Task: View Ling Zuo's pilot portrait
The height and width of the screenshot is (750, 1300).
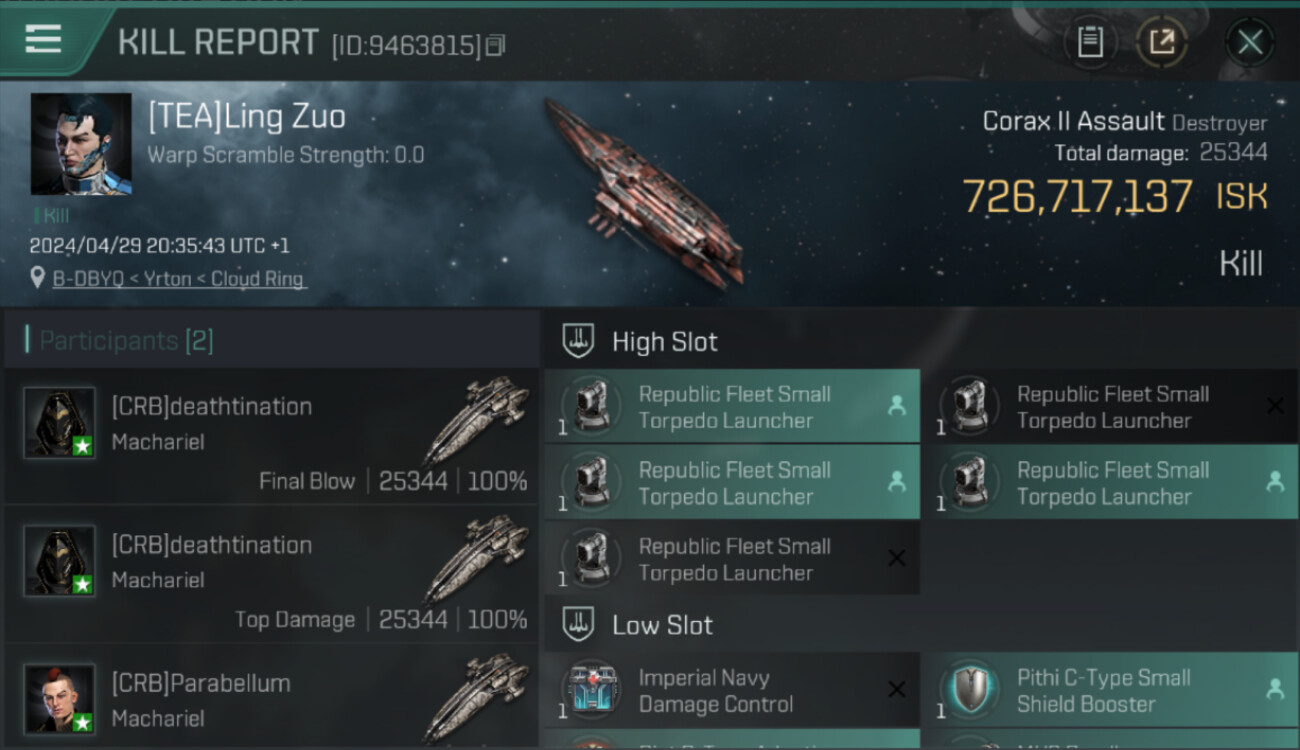Action: tap(81, 144)
